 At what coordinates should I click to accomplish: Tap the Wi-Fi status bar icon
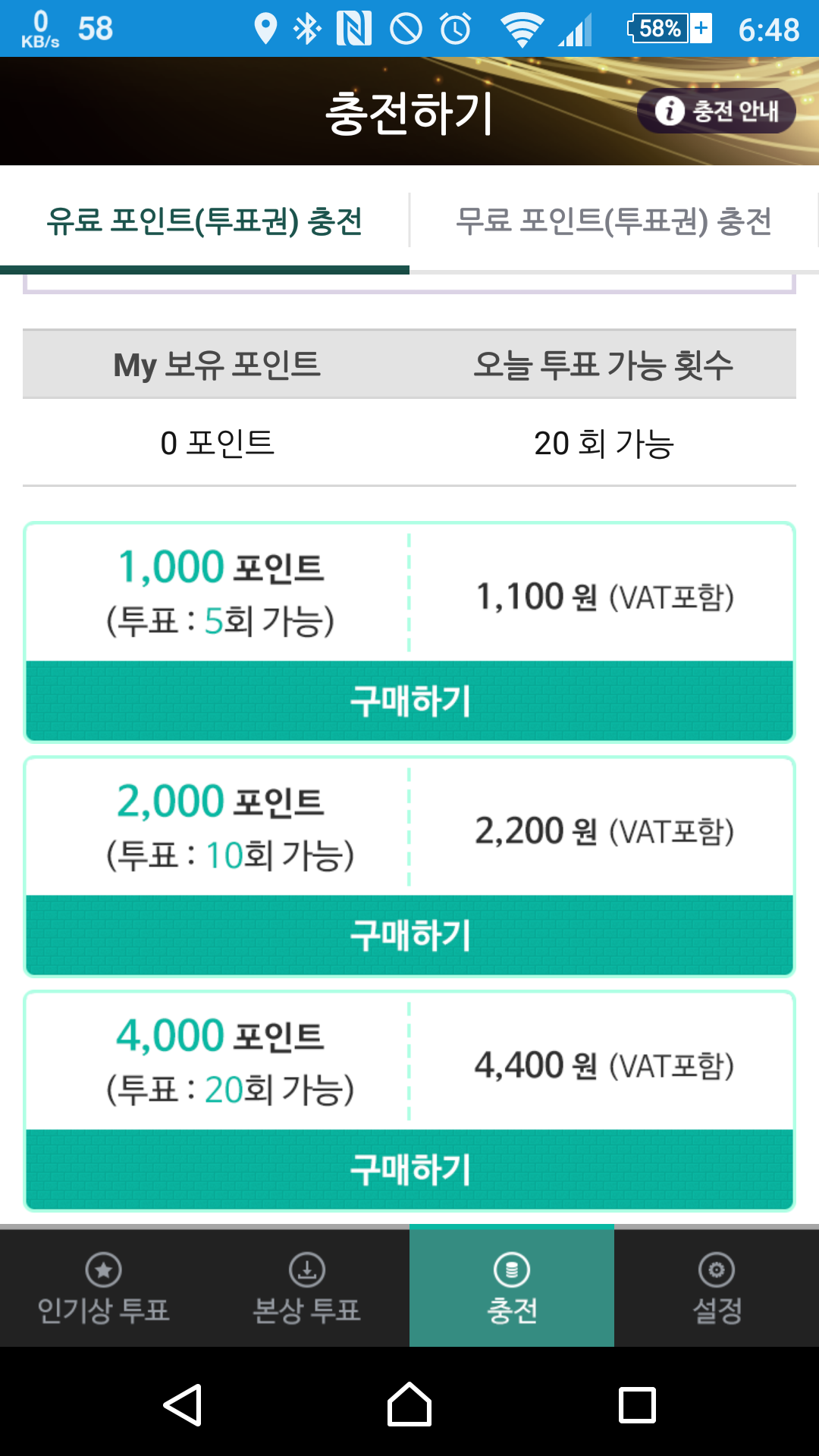521,30
